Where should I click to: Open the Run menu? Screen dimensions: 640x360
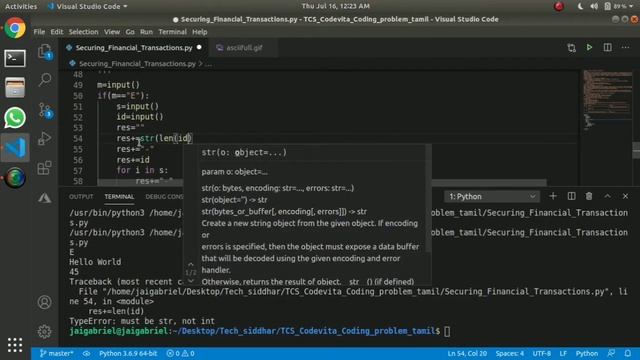[x=146, y=32]
